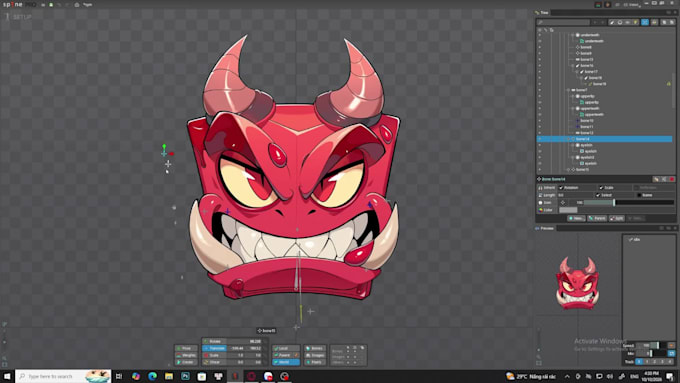This screenshot has height=383, width=680.
Task: Edit the Rotate value field
Action: tap(245, 341)
